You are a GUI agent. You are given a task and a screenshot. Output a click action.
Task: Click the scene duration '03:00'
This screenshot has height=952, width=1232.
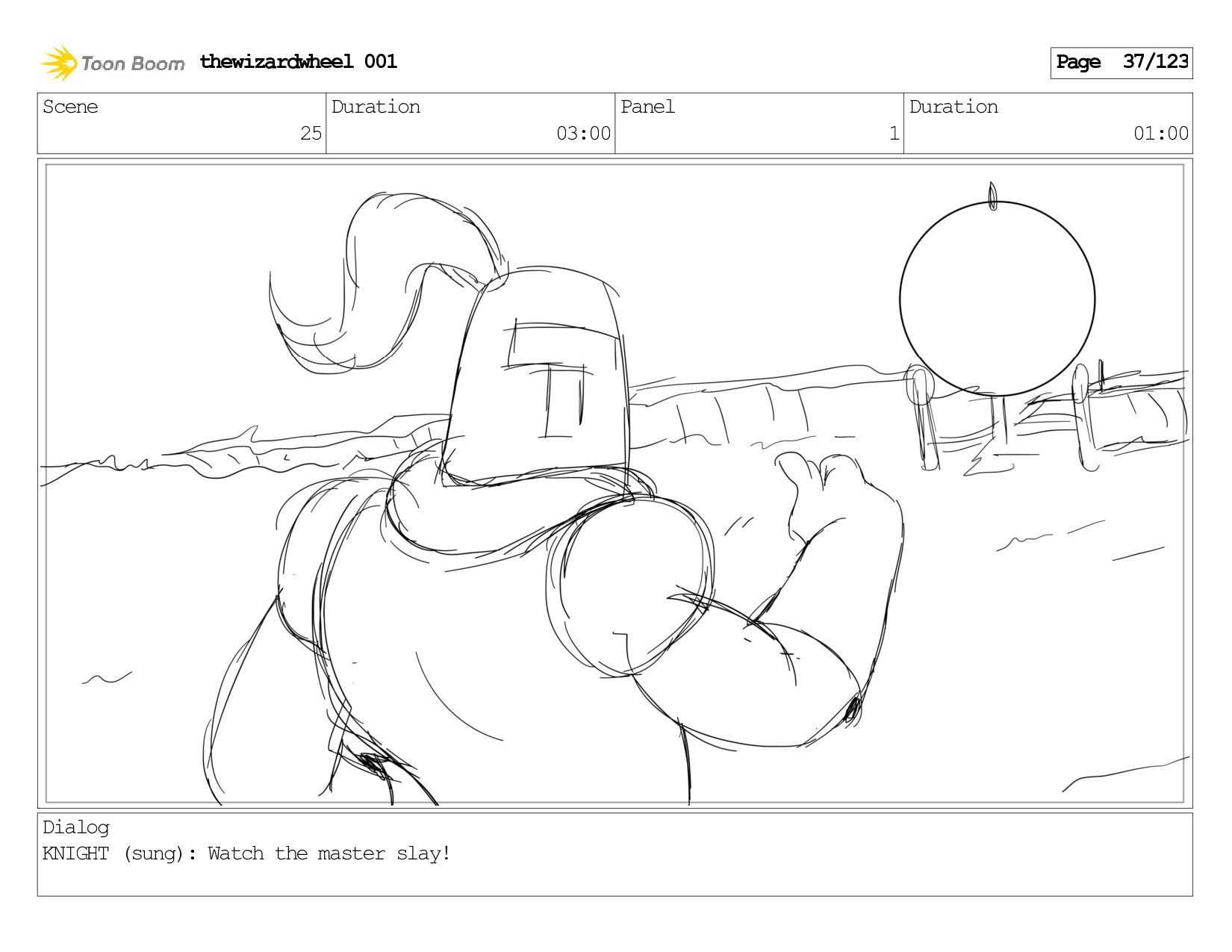[x=583, y=134]
